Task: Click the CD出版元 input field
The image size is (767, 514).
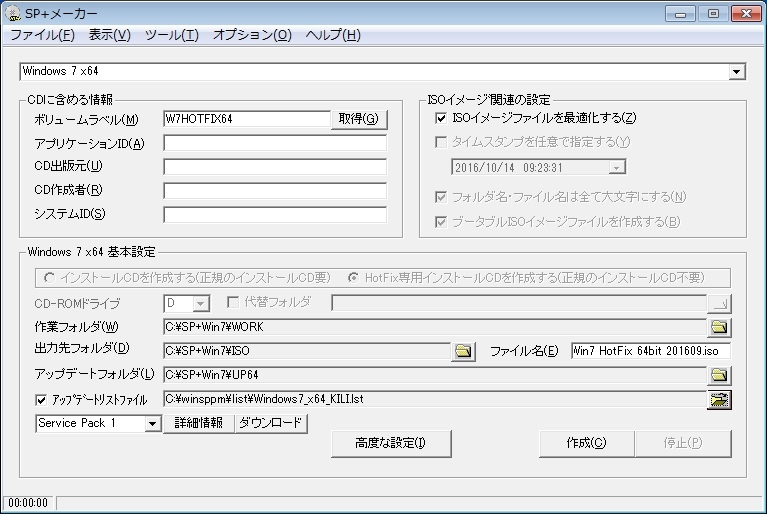Action: pos(275,167)
